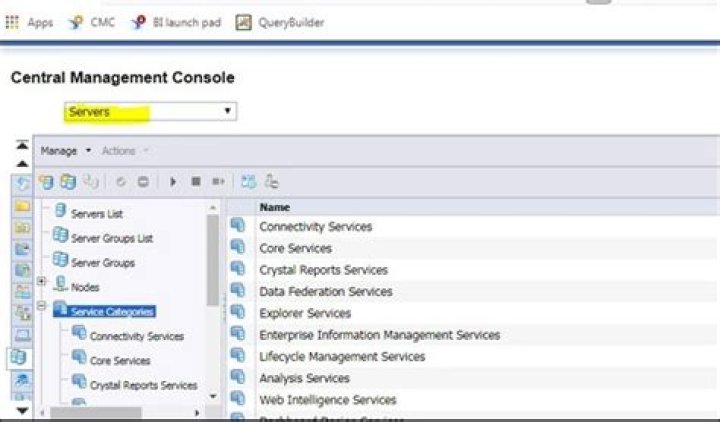This screenshot has width=720, height=422.
Task: Select the Nodes tree item
Action: tap(85, 287)
